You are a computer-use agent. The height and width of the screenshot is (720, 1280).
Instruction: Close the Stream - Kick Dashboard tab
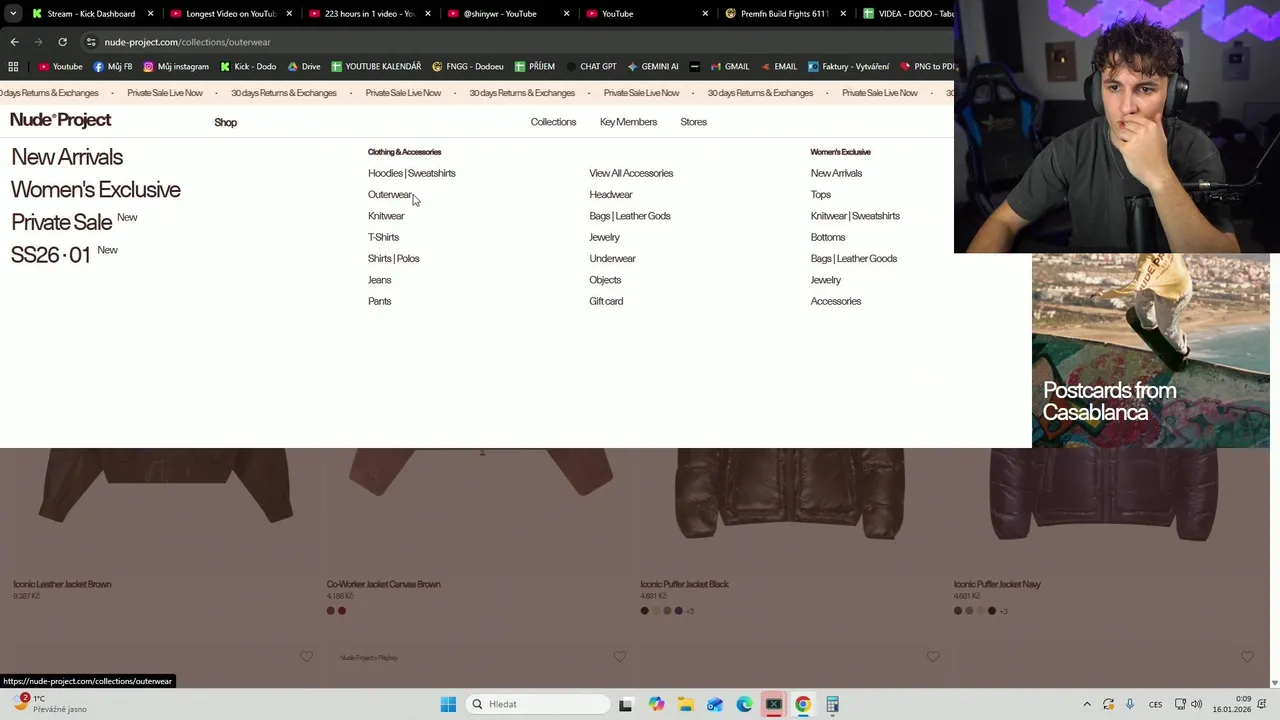tap(151, 14)
